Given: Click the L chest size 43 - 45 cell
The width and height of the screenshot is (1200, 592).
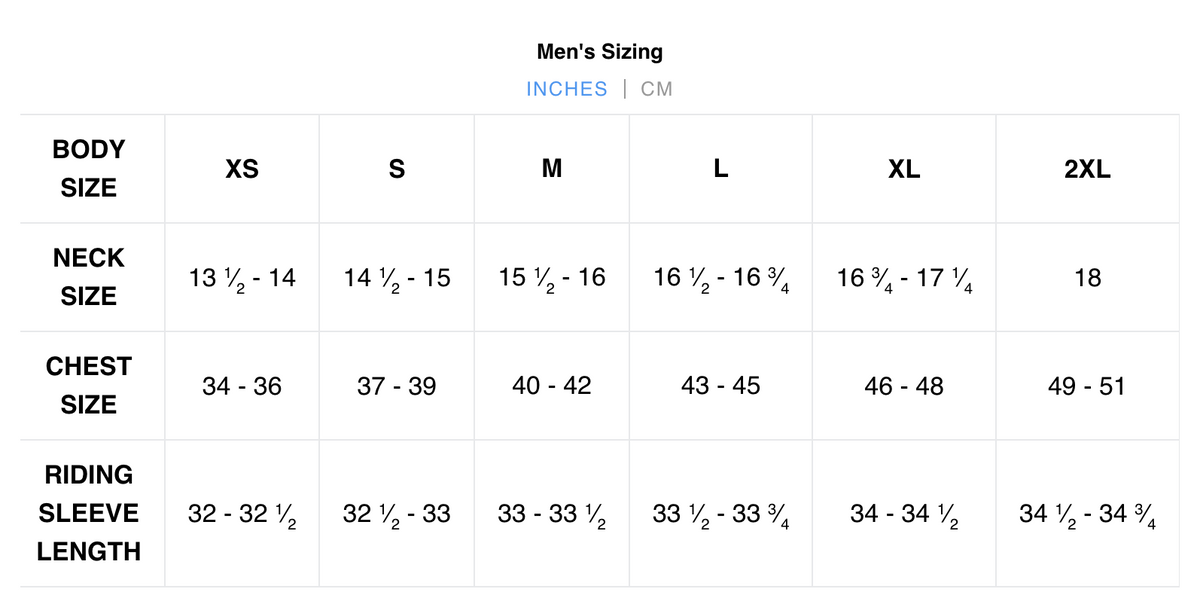Looking at the screenshot, I should point(720,386).
